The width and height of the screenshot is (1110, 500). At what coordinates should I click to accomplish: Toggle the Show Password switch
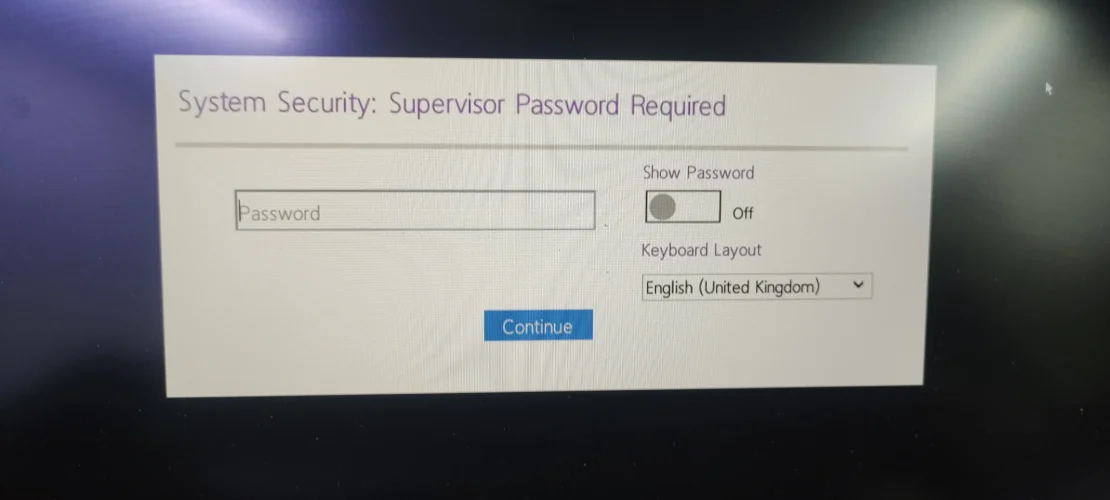[683, 207]
